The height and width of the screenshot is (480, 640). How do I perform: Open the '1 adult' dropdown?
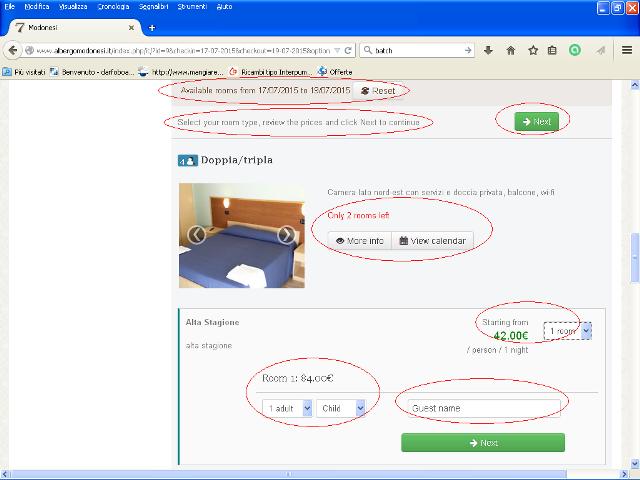pyautogui.click(x=286, y=408)
